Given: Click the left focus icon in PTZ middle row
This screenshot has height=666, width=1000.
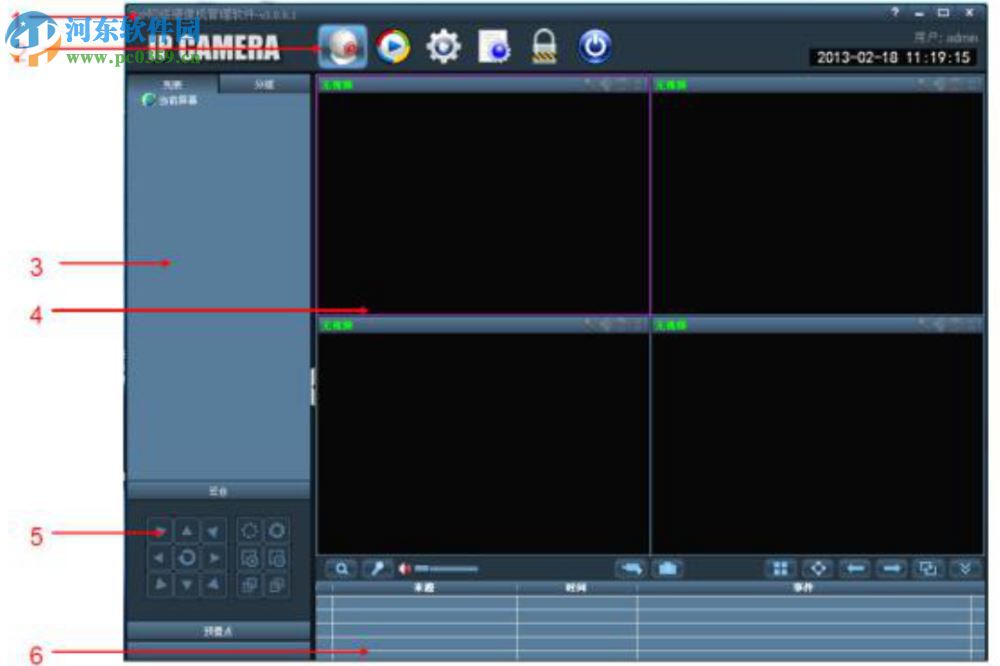Looking at the screenshot, I should click(x=249, y=558).
